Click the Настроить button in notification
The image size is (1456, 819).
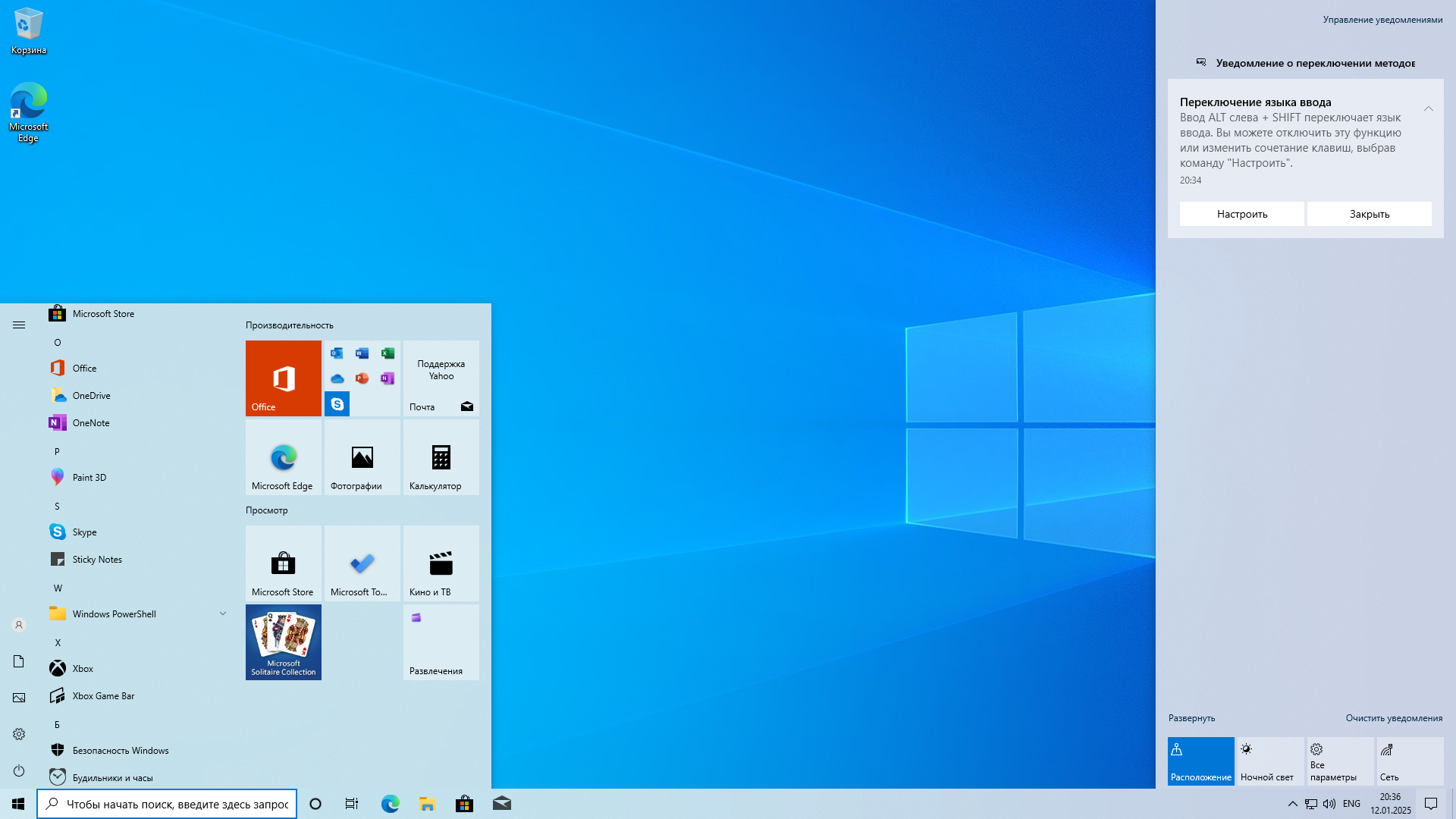[x=1242, y=214]
